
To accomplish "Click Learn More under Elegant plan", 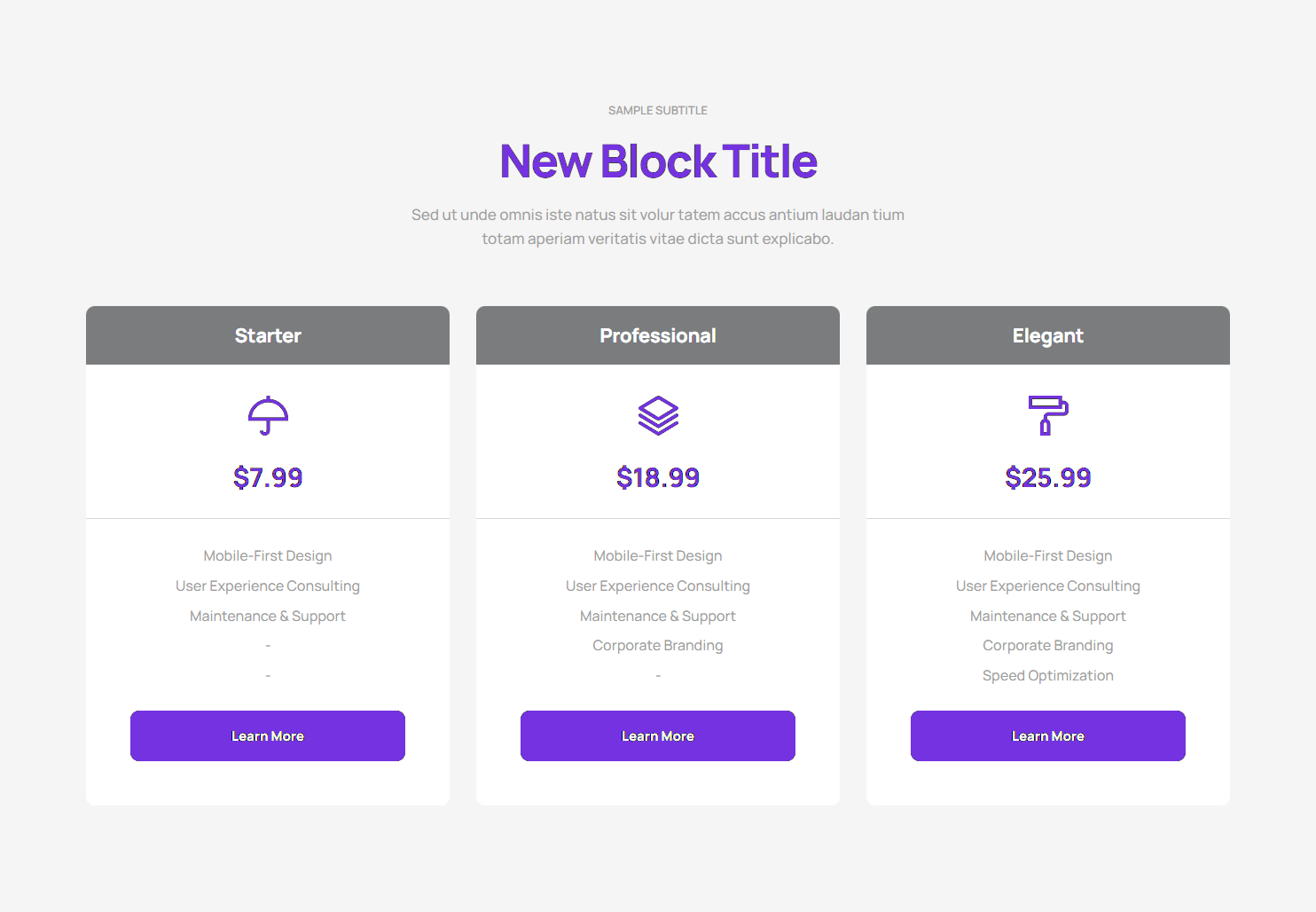I will point(1047,735).
